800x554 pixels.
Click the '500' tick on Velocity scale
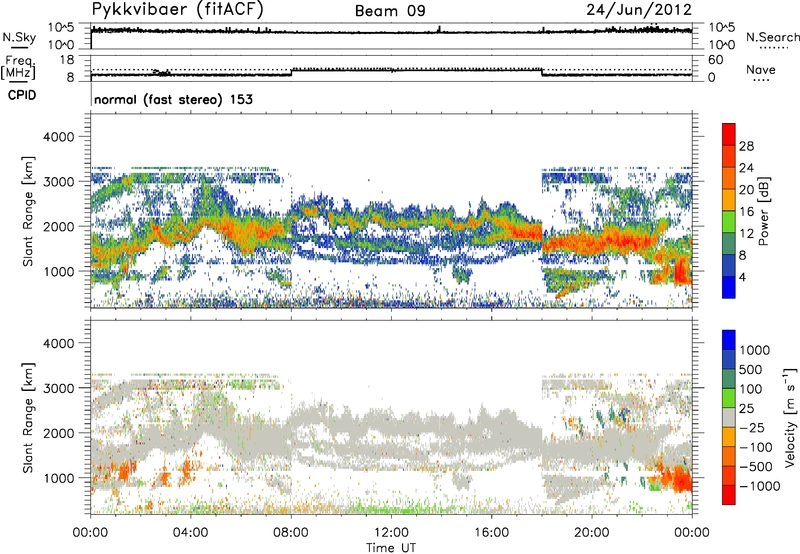(751, 369)
